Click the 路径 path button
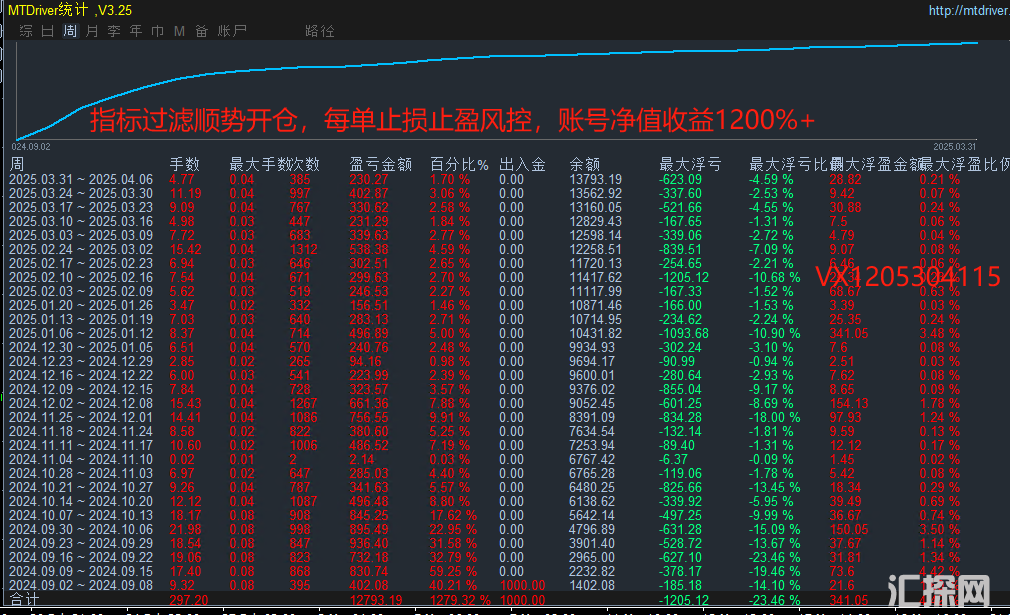Viewport: 1010px width, 615px height. click(320, 31)
